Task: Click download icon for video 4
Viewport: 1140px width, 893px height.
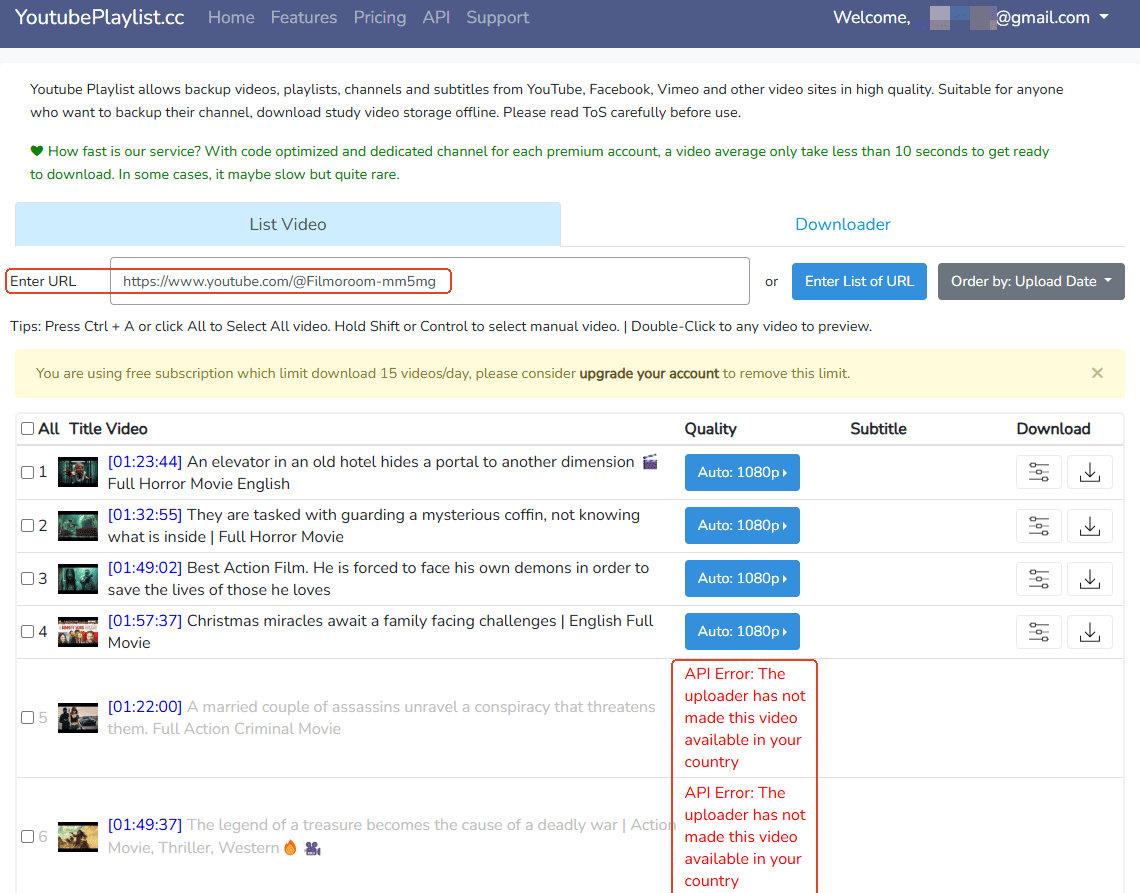Action: pyautogui.click(x=1090, y=632)
